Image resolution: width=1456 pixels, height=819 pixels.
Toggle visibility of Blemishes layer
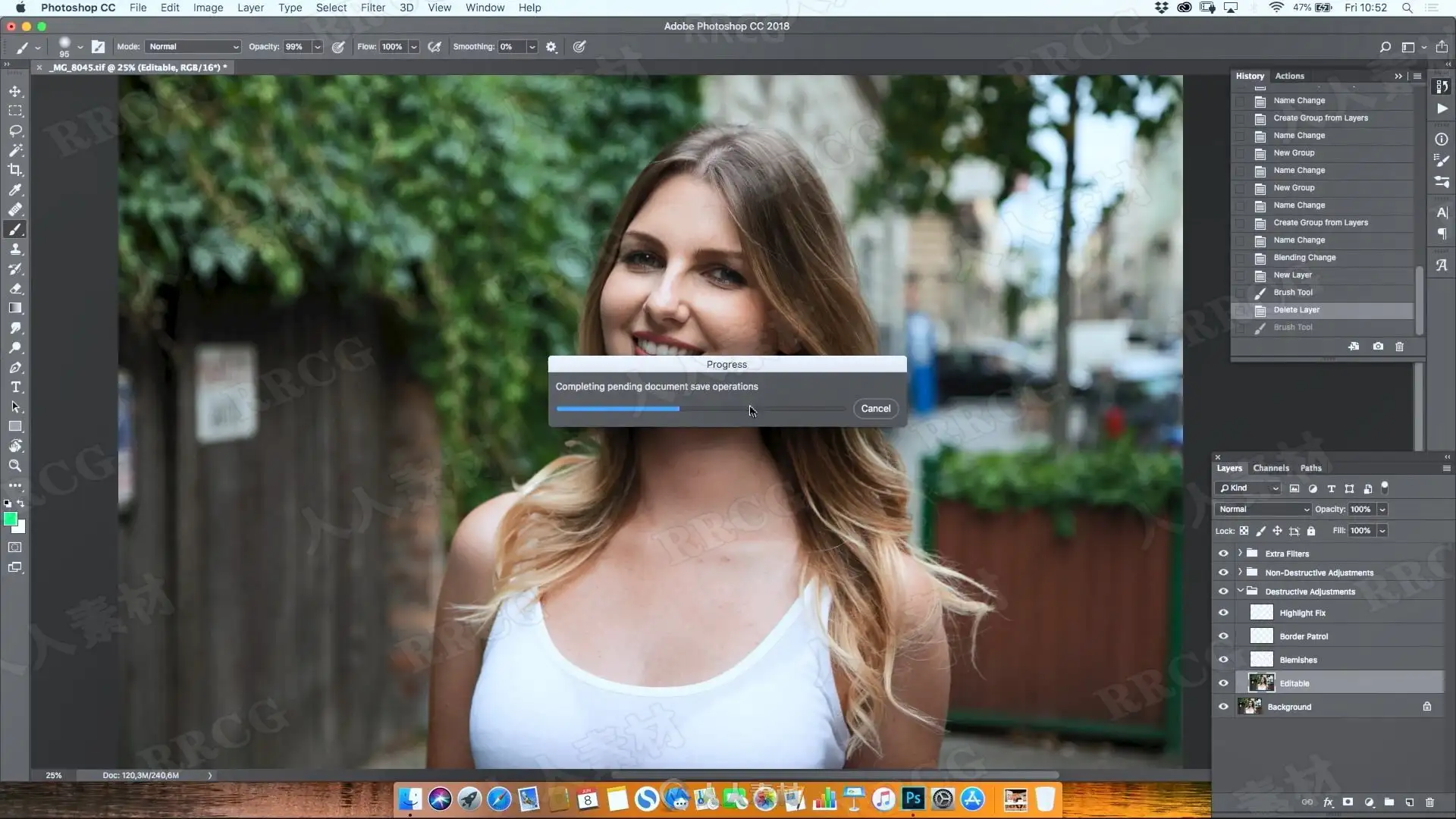click(1223, 660)
